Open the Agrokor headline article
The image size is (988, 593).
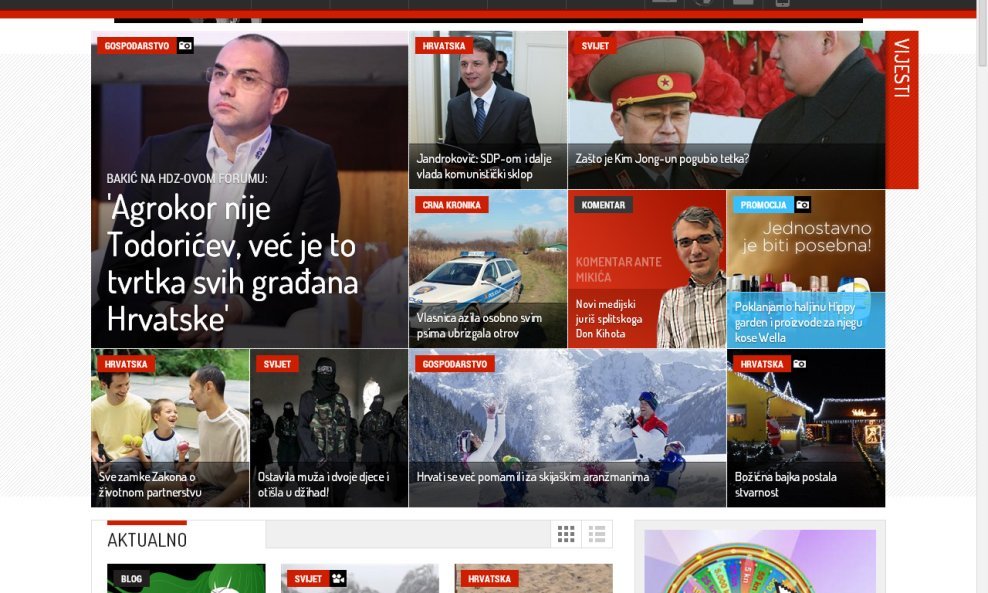point(233,263)
